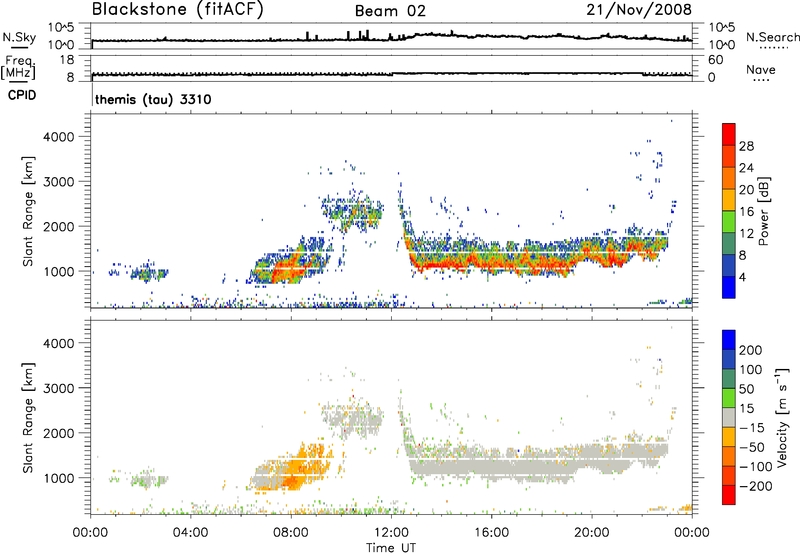Click the -50 label on Velocity colorbar
Viewport: 800px width, 554px height.
752,447
